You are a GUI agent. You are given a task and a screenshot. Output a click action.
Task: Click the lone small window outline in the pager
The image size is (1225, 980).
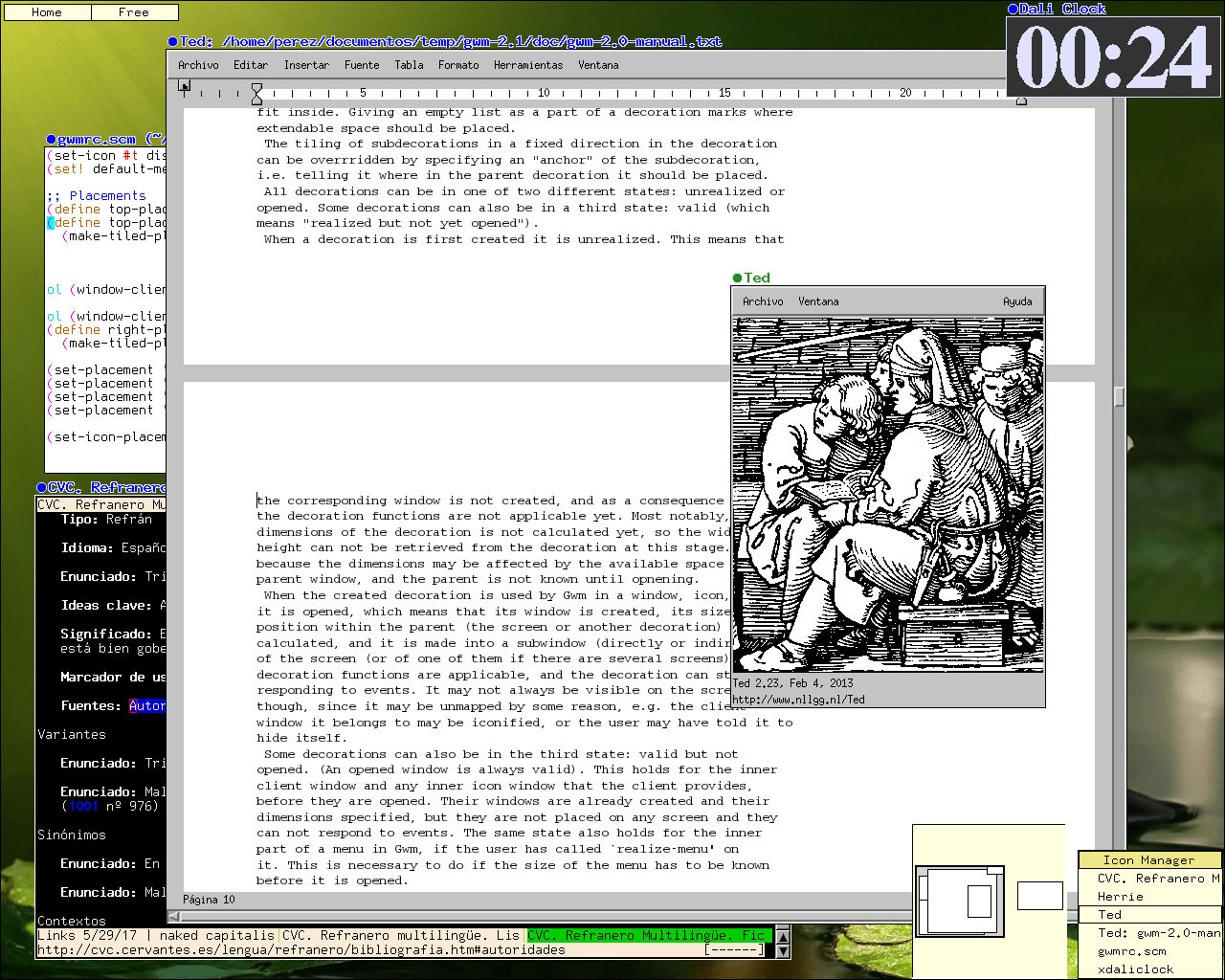pyautogui.click(x=1039, y=896)
